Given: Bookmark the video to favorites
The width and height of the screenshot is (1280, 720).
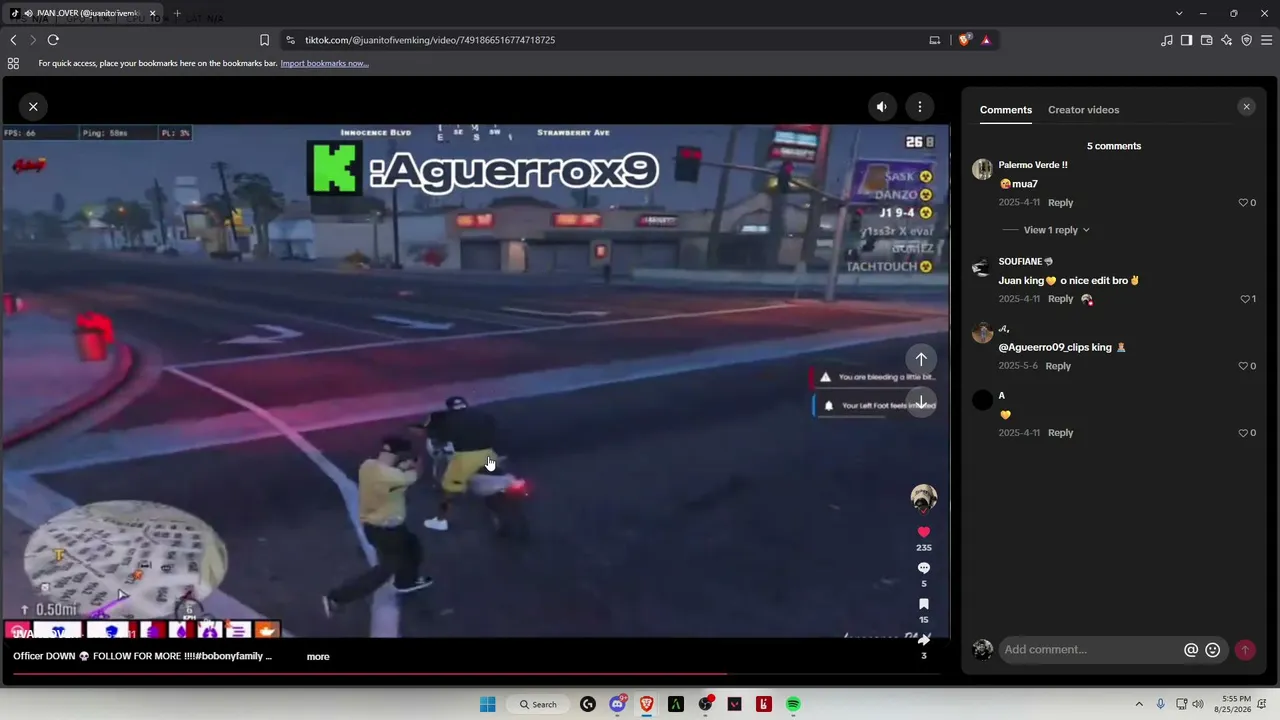Looking at the screenshot, I should point(924,604).
